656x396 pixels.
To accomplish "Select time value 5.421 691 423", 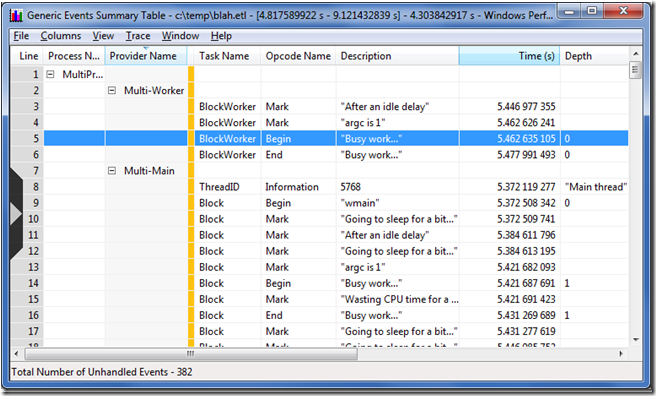I will pos(526,299).
